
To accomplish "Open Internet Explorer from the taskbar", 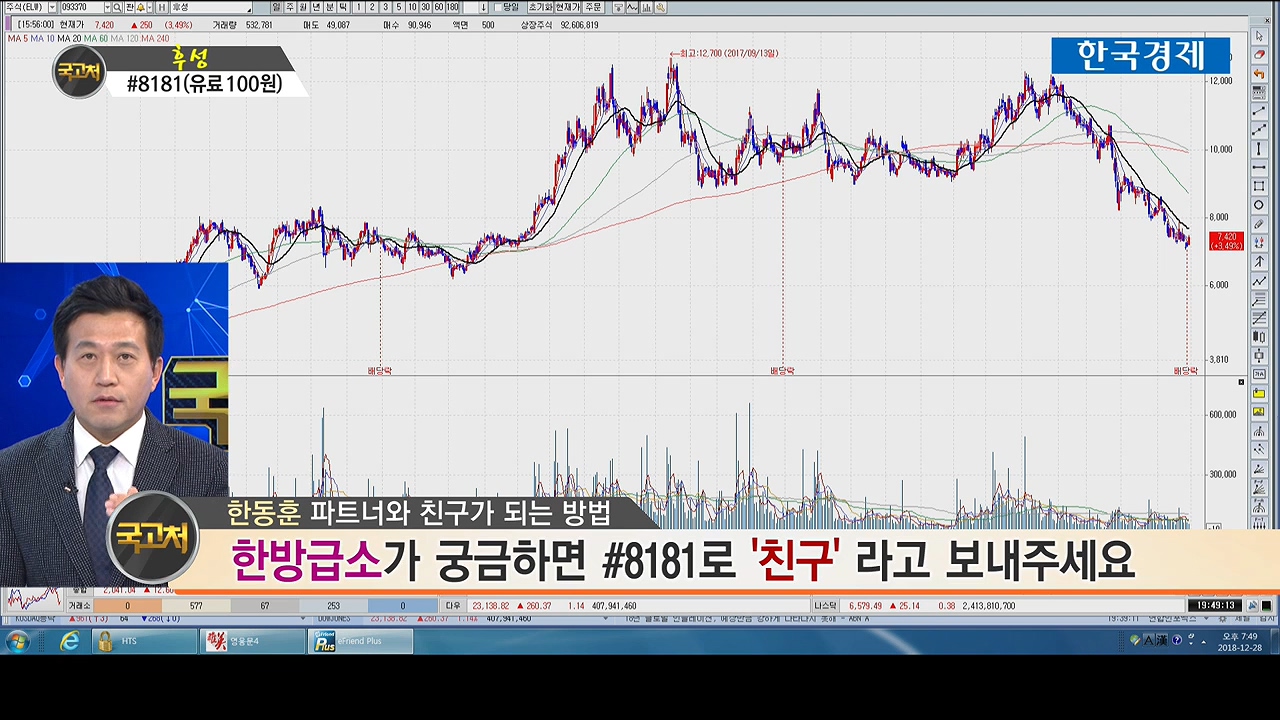I will click(69, 641).
